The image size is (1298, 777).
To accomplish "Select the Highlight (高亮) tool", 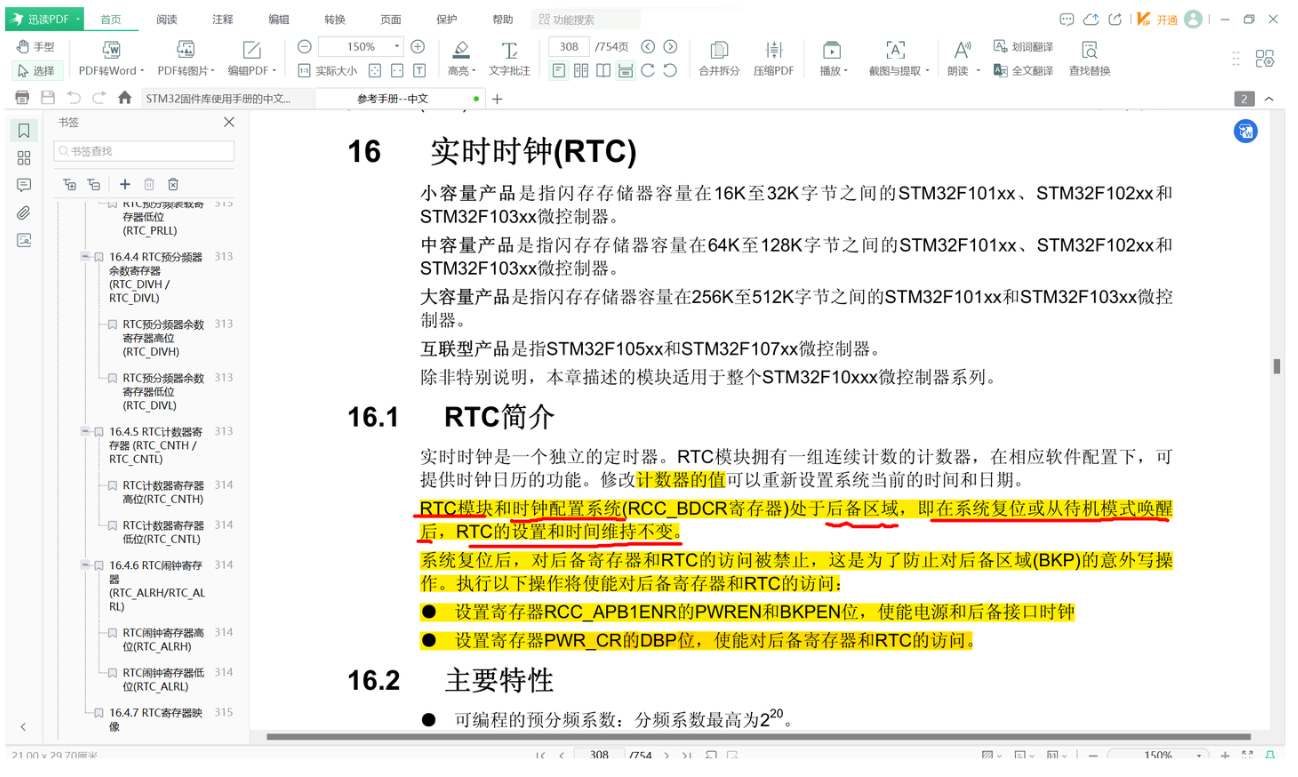I will point(460,58).
